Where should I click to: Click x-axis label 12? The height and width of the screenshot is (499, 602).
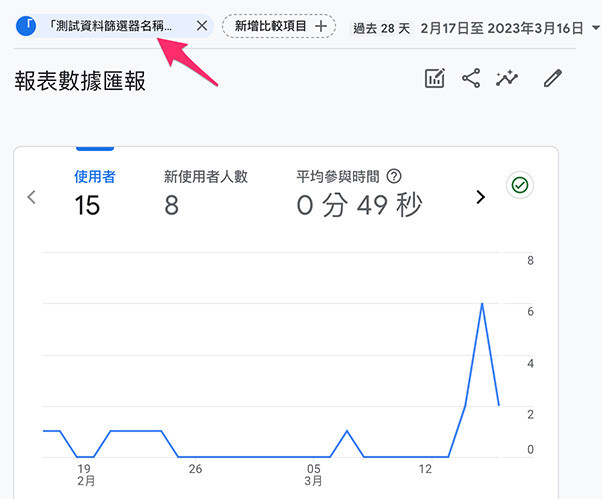click(x=425, y=469)
